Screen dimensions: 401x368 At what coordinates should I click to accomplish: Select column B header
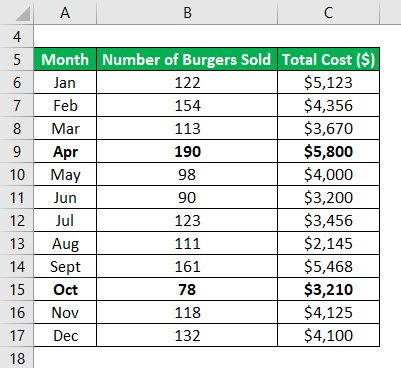(x=187, y=12)
